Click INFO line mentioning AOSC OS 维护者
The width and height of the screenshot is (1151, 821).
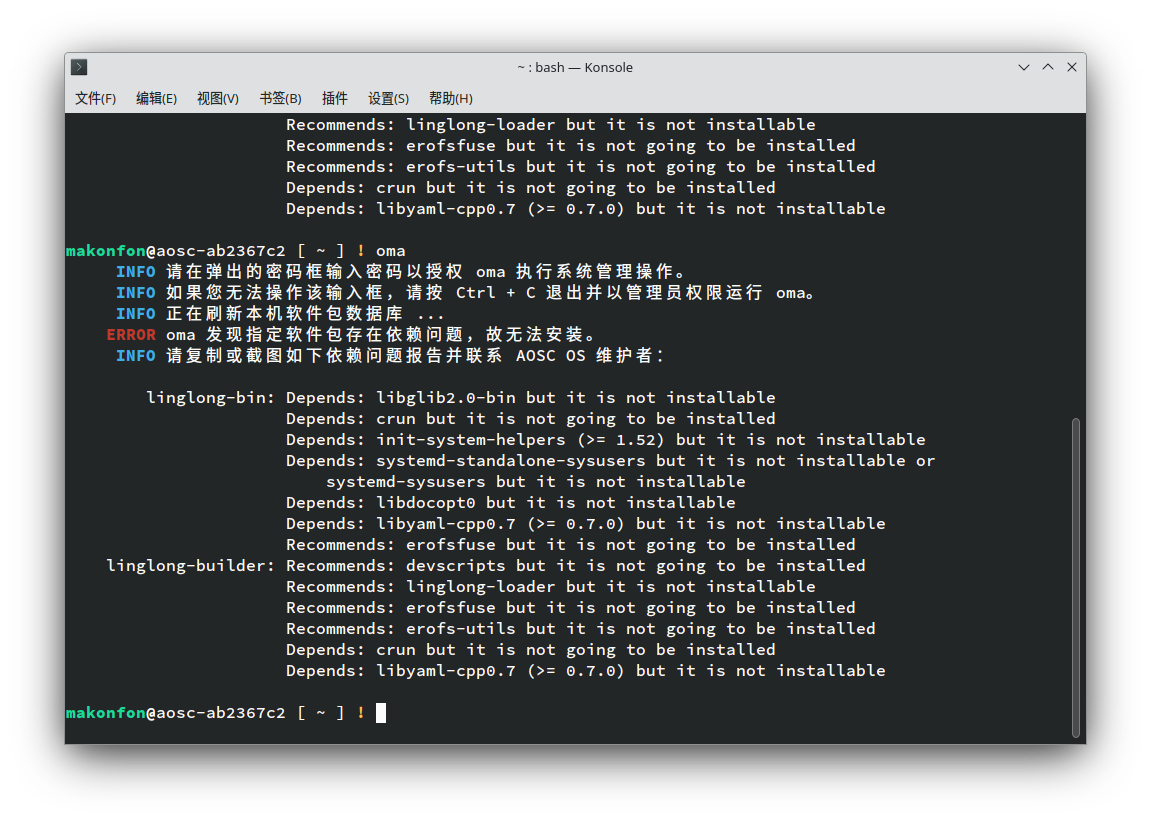point(390,356)
